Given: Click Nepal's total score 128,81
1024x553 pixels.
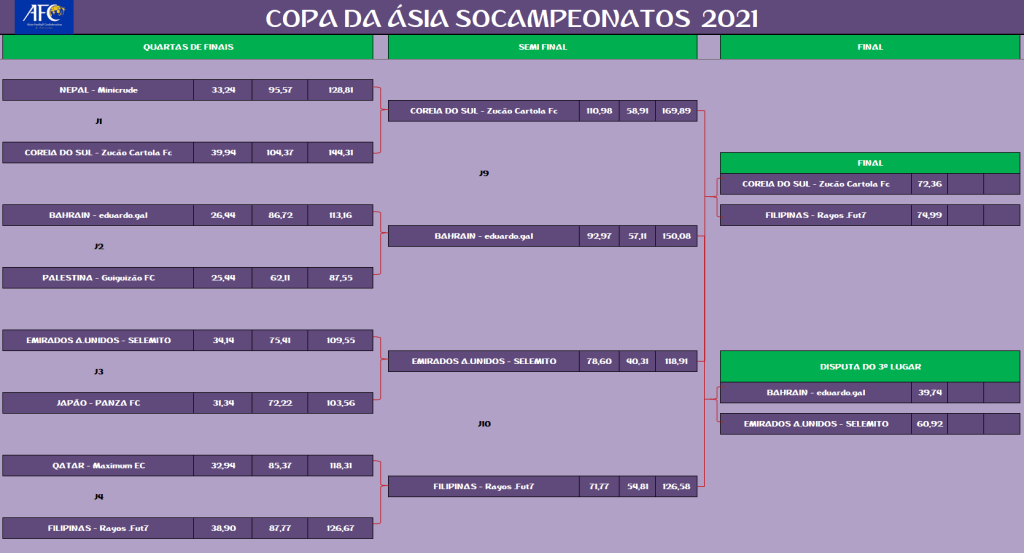Looking at the screenshot, I should click(340, 90).
